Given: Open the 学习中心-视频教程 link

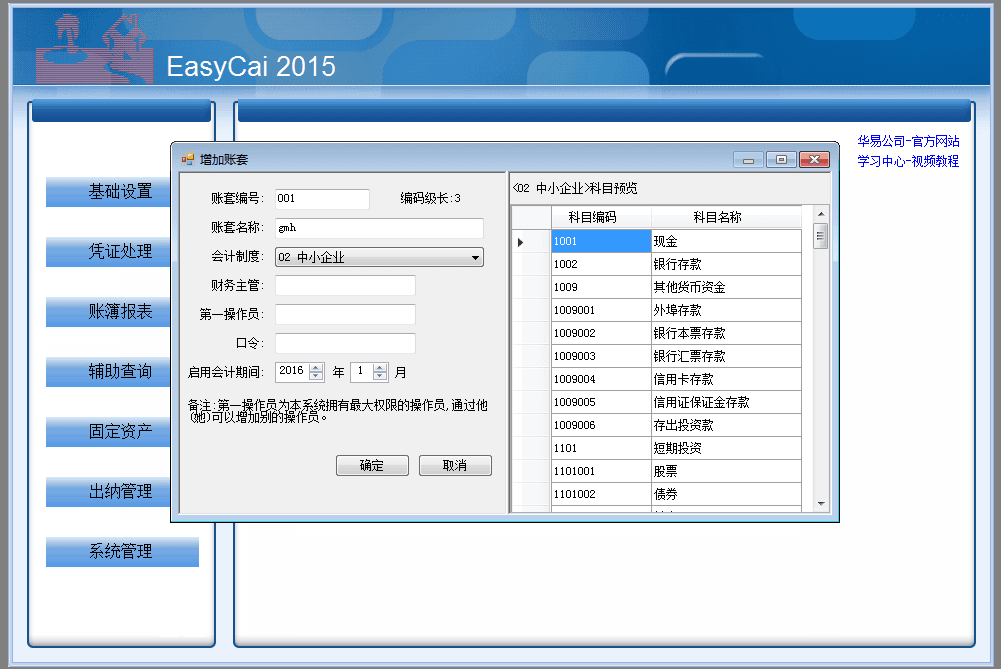Looking at the screenshot, I should [x=907, y=161].
